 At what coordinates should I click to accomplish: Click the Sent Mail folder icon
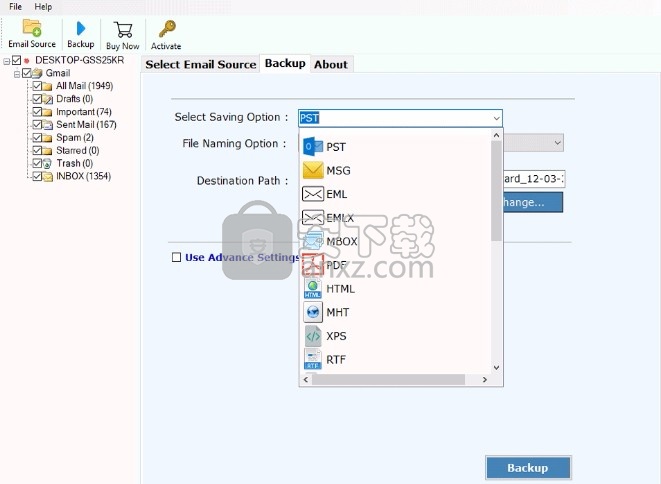click(x=47, y=125)
